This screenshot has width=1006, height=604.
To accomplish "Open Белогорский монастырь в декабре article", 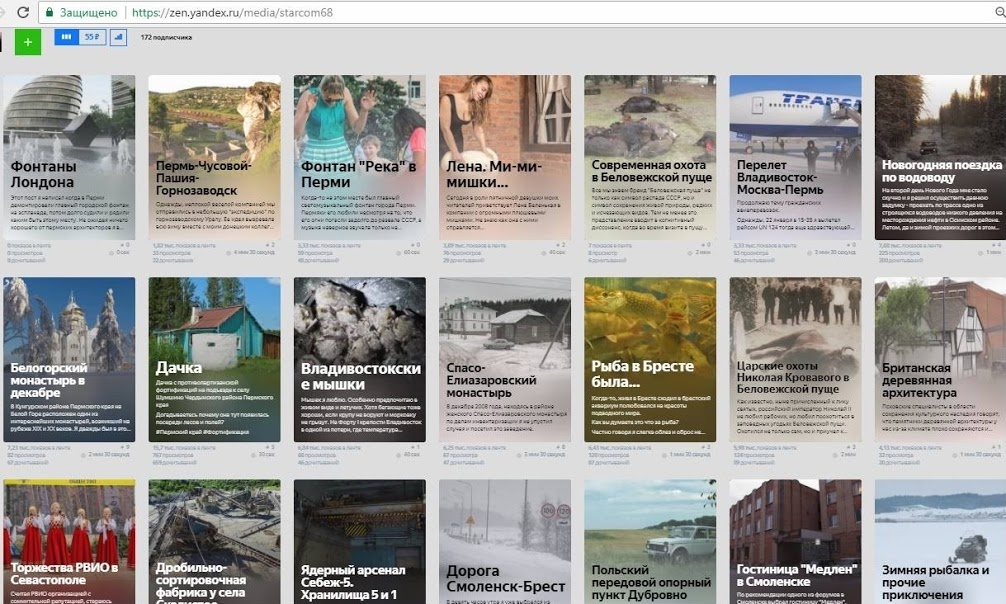I will (x=69, y=359).
